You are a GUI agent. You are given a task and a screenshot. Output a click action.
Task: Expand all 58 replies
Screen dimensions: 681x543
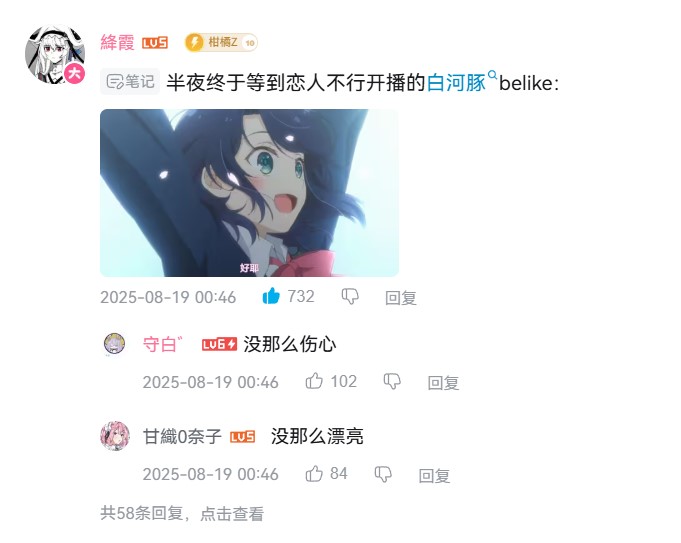tap(182, 513)
